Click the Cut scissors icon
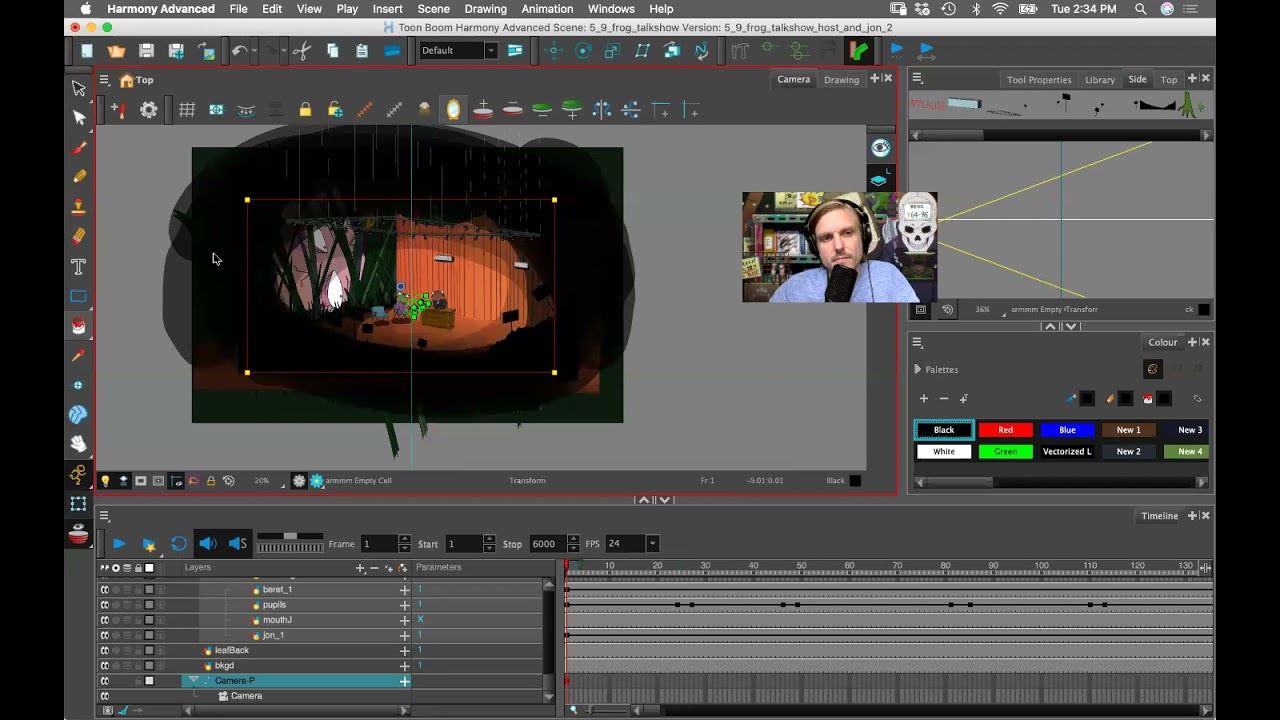Viewport: 1280px width, 720px height. coord(302,50)
